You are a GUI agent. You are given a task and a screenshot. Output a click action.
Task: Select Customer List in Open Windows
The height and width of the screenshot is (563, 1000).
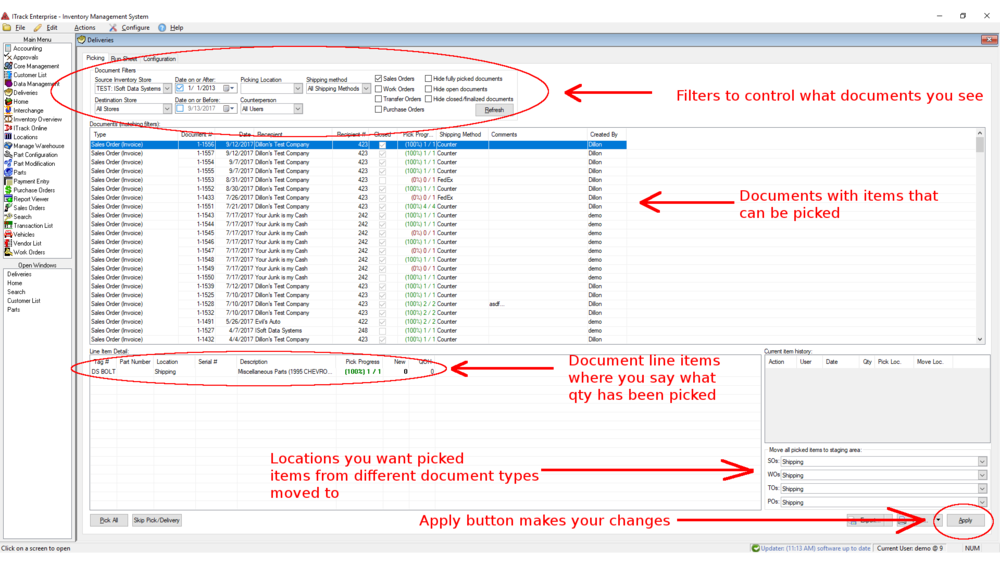(x=24, y=301)
